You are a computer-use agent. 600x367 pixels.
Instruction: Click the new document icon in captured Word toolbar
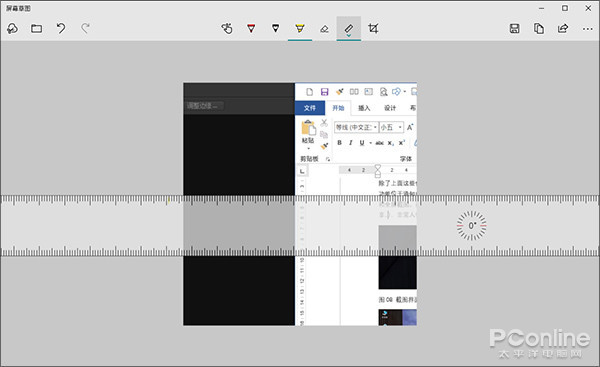point(310,92)
